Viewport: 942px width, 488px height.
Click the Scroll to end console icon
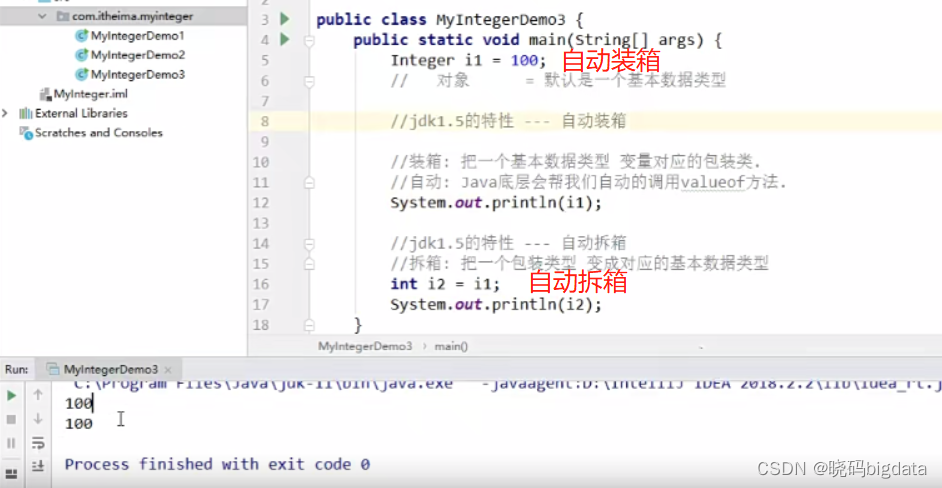[x=38, y=465]
